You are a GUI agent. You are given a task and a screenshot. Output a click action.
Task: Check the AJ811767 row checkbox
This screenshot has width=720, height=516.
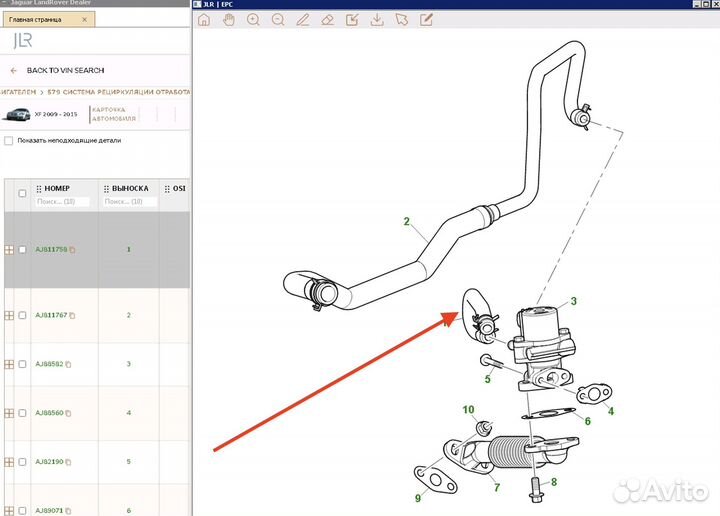(22, 315)
